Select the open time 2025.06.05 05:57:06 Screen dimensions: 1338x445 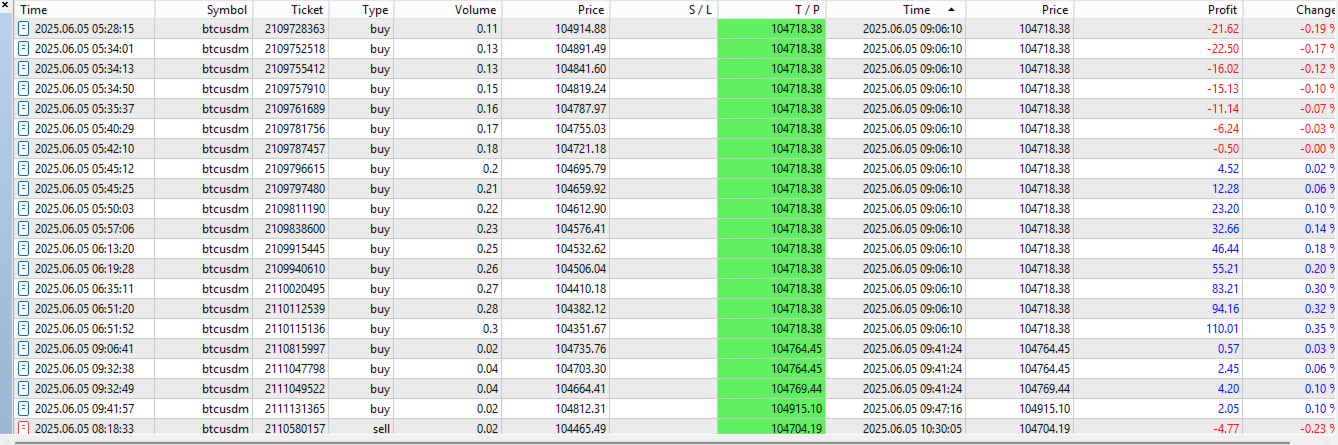pos(84,229)
